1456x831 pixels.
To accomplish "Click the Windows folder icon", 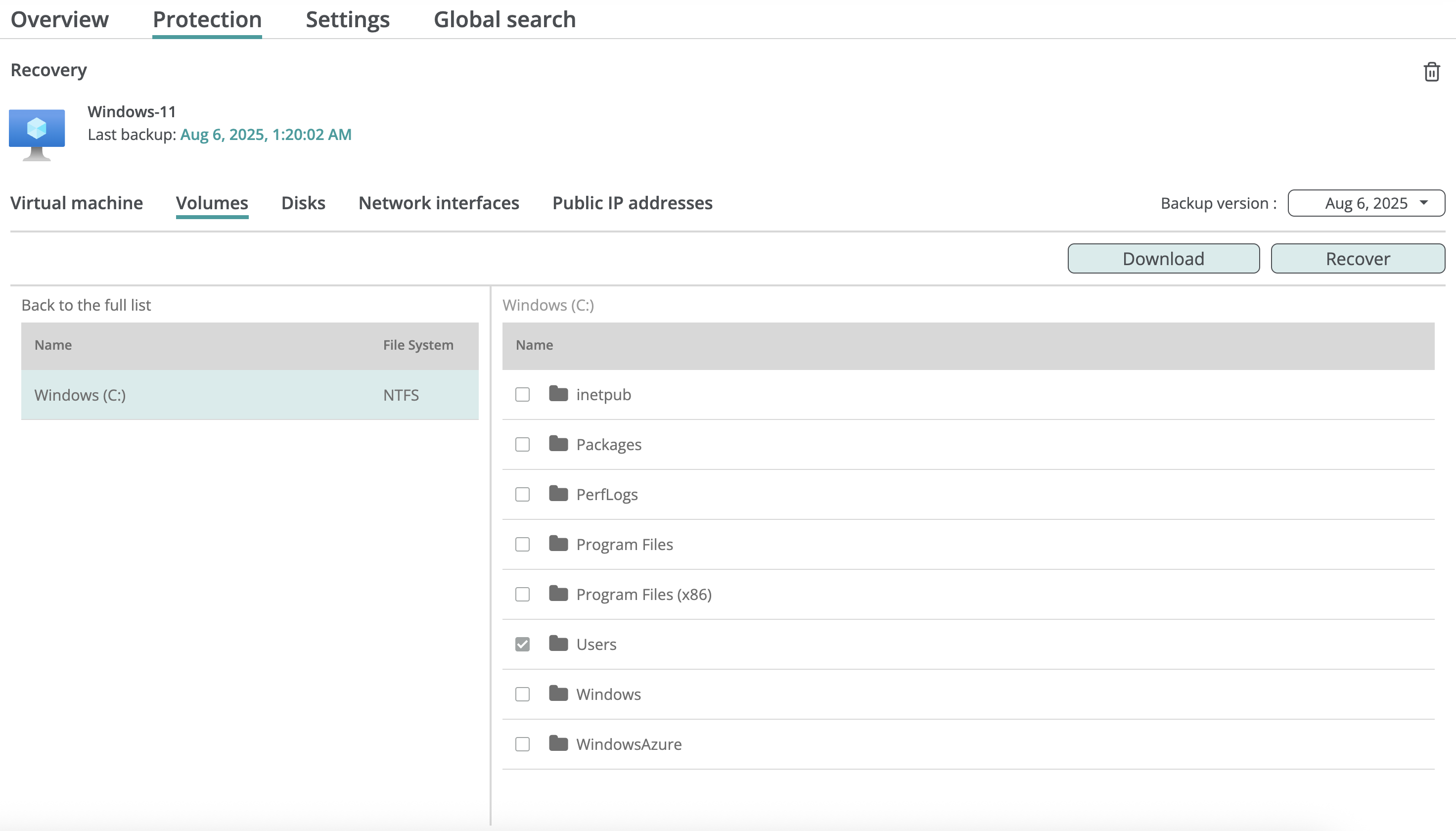I will 558,693.
